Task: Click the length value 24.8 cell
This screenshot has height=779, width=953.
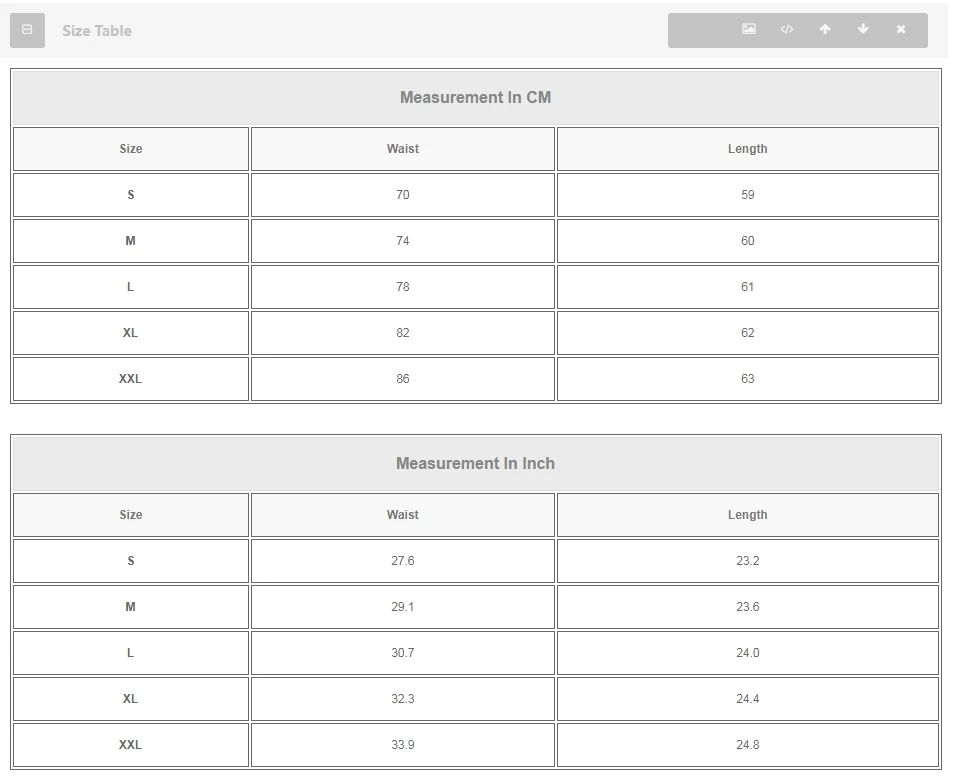Action: tap(747, 745)
